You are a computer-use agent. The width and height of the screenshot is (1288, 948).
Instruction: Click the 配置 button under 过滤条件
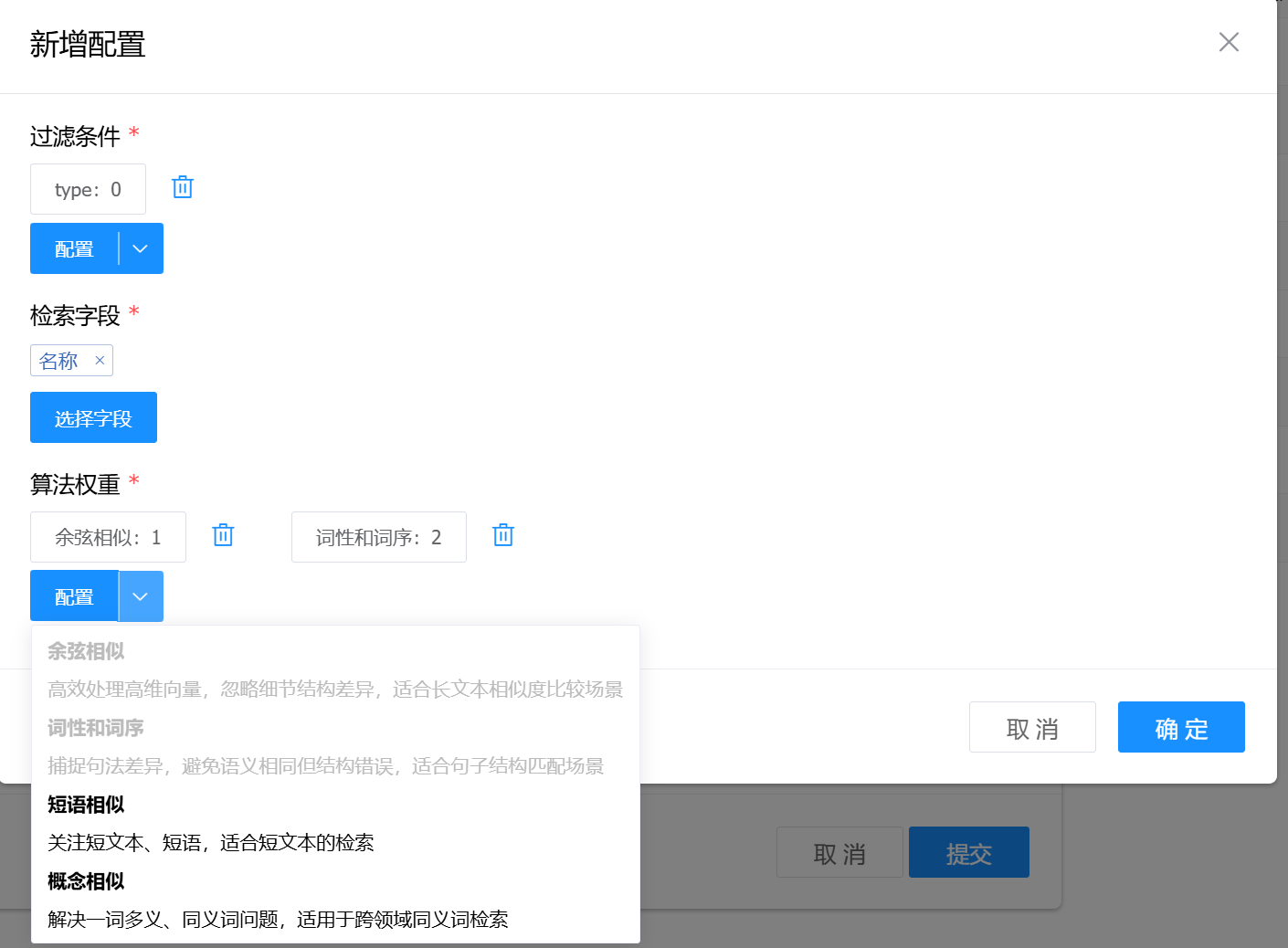click(x=75, y=248)
